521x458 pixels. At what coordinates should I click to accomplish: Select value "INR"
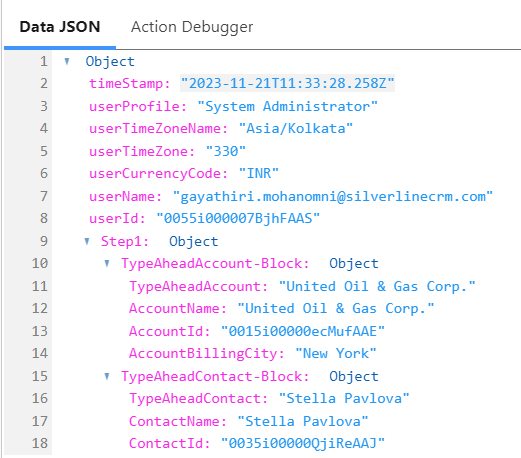[259, 173]
